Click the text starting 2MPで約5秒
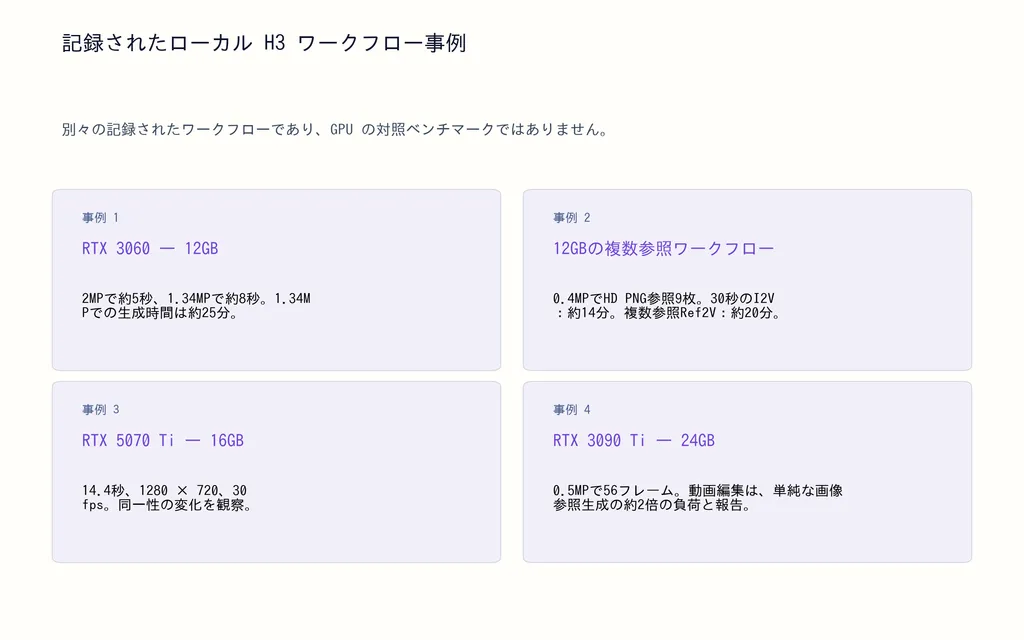The height and width of the screenshot is (640, 1024). tap(197, 306)
